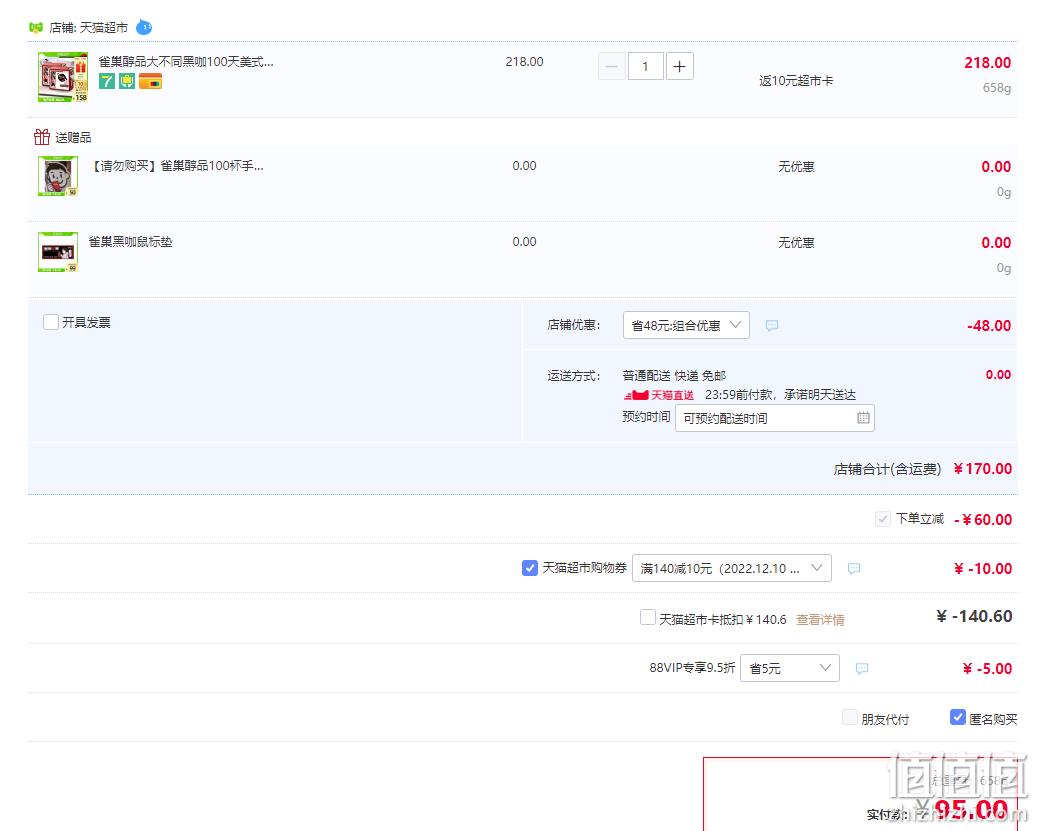Click the 店铺合计(含运费) label
The height and width of the screenshot is (831, 1037).
point(887,469)
